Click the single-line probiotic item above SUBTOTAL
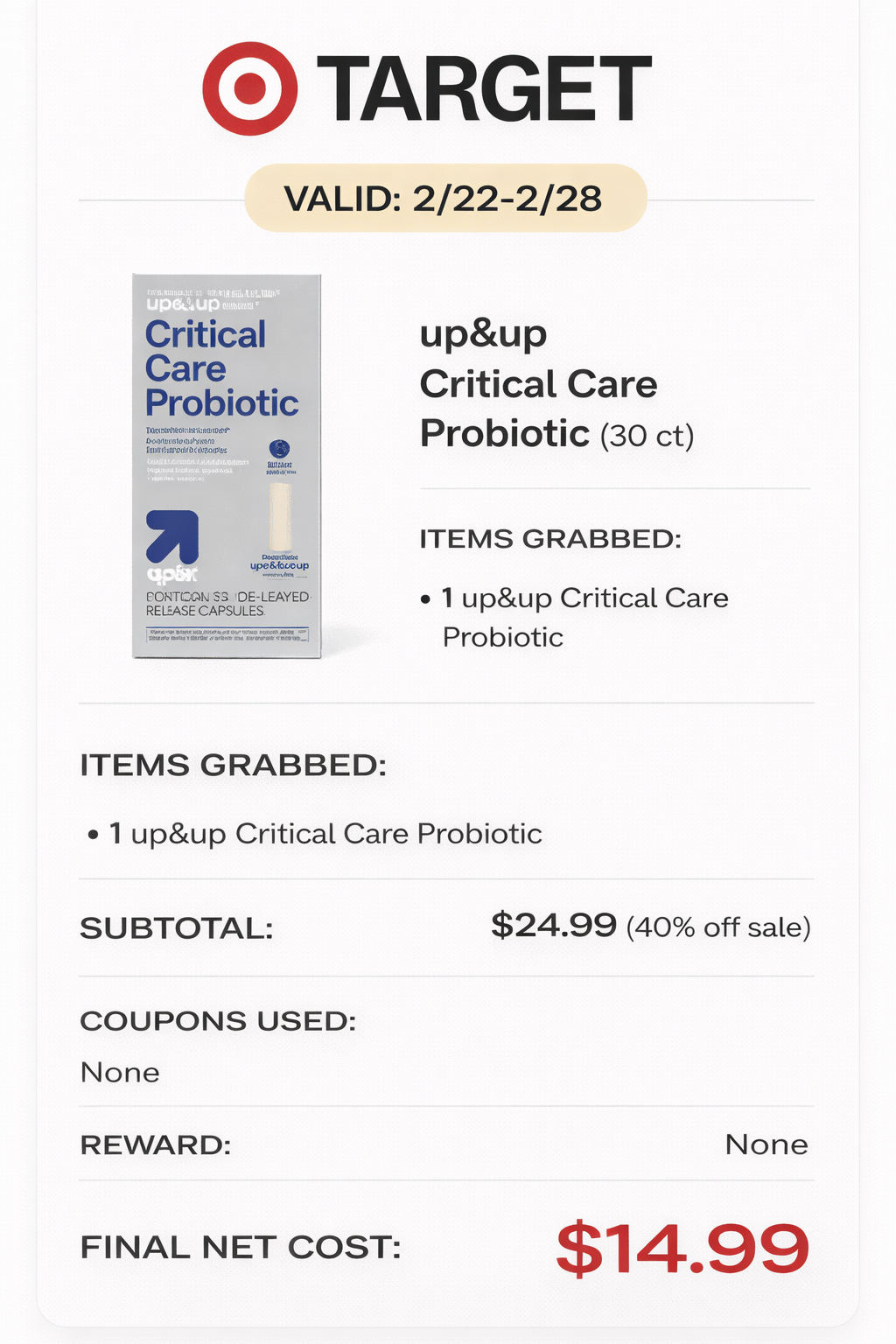The image size is (896, 1344). [x=324, y=834]
